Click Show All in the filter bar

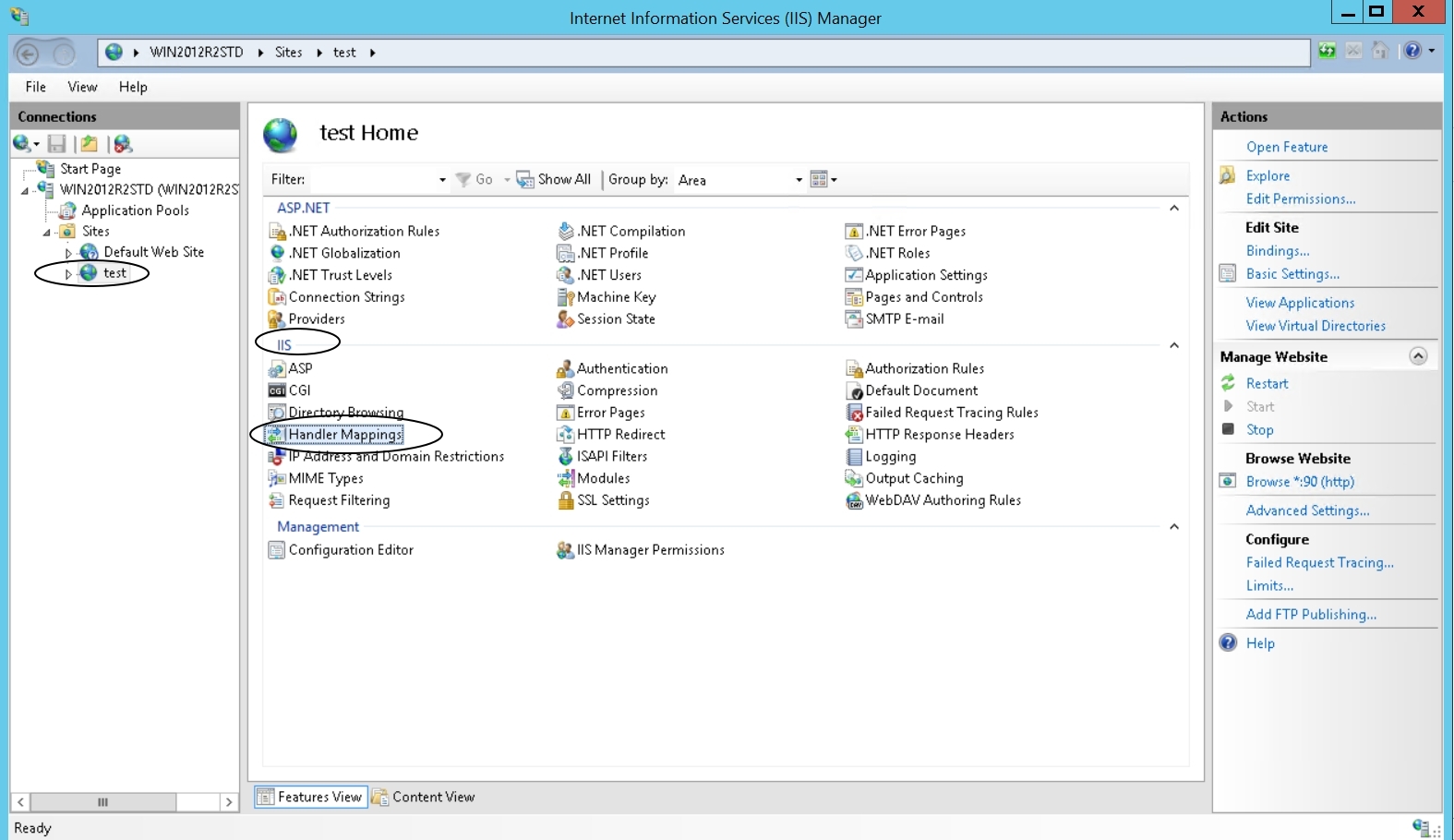point(554,180)
